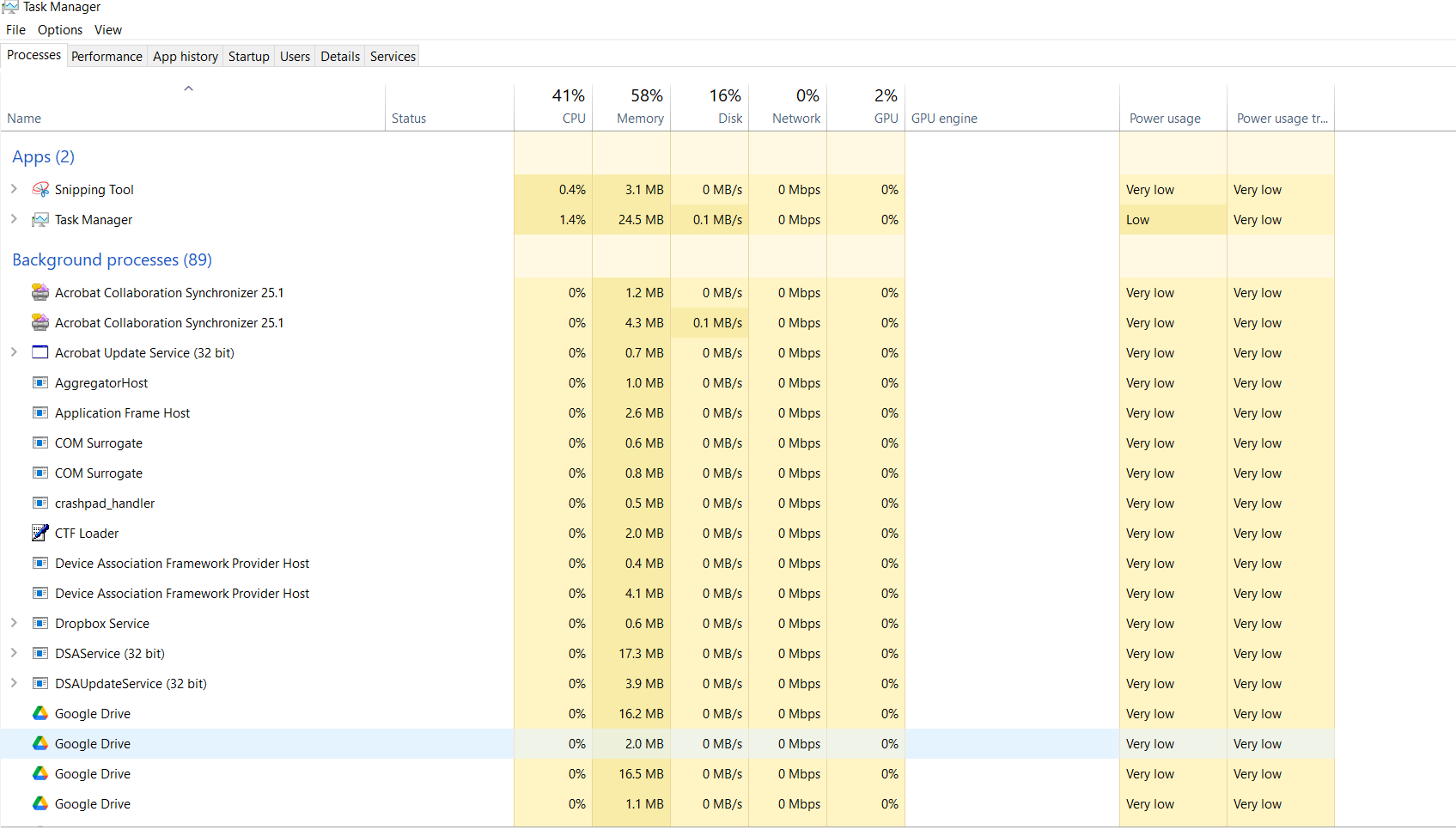Click the DSAService (32 bit) icon
1456x836 pixels.
[40, 653]
